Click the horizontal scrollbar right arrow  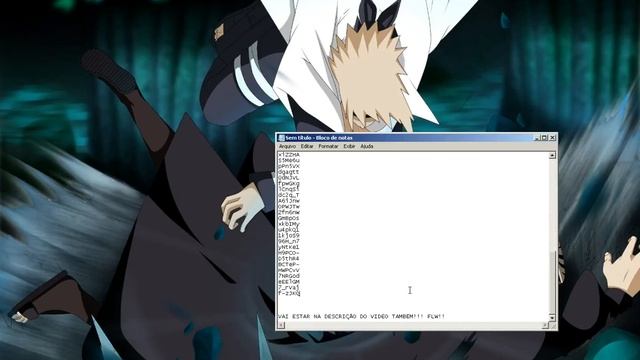tap(545, 325)
